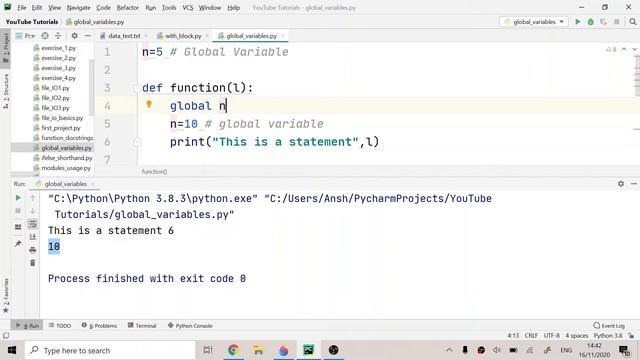Open exercise_1.py in project tree

click(x=58, y=48)
